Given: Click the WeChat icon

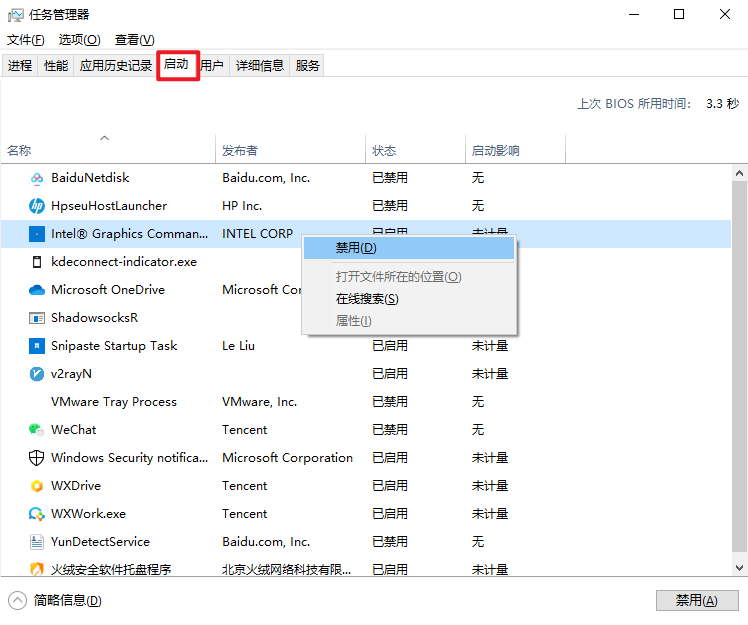Looking at the screenshot, I should (37, 430).
